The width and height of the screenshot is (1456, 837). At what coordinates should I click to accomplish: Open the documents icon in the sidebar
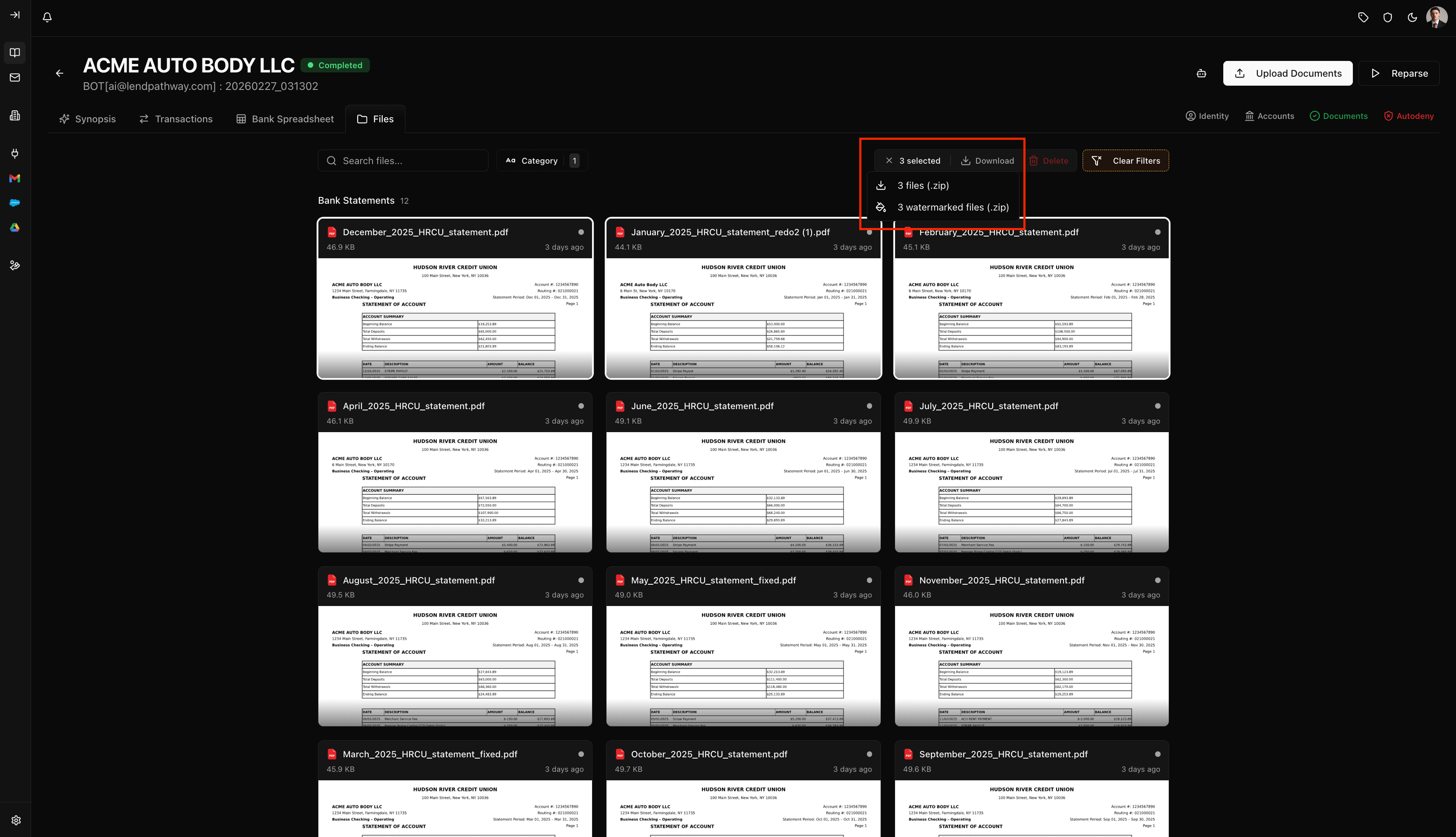tap(15, 115)
